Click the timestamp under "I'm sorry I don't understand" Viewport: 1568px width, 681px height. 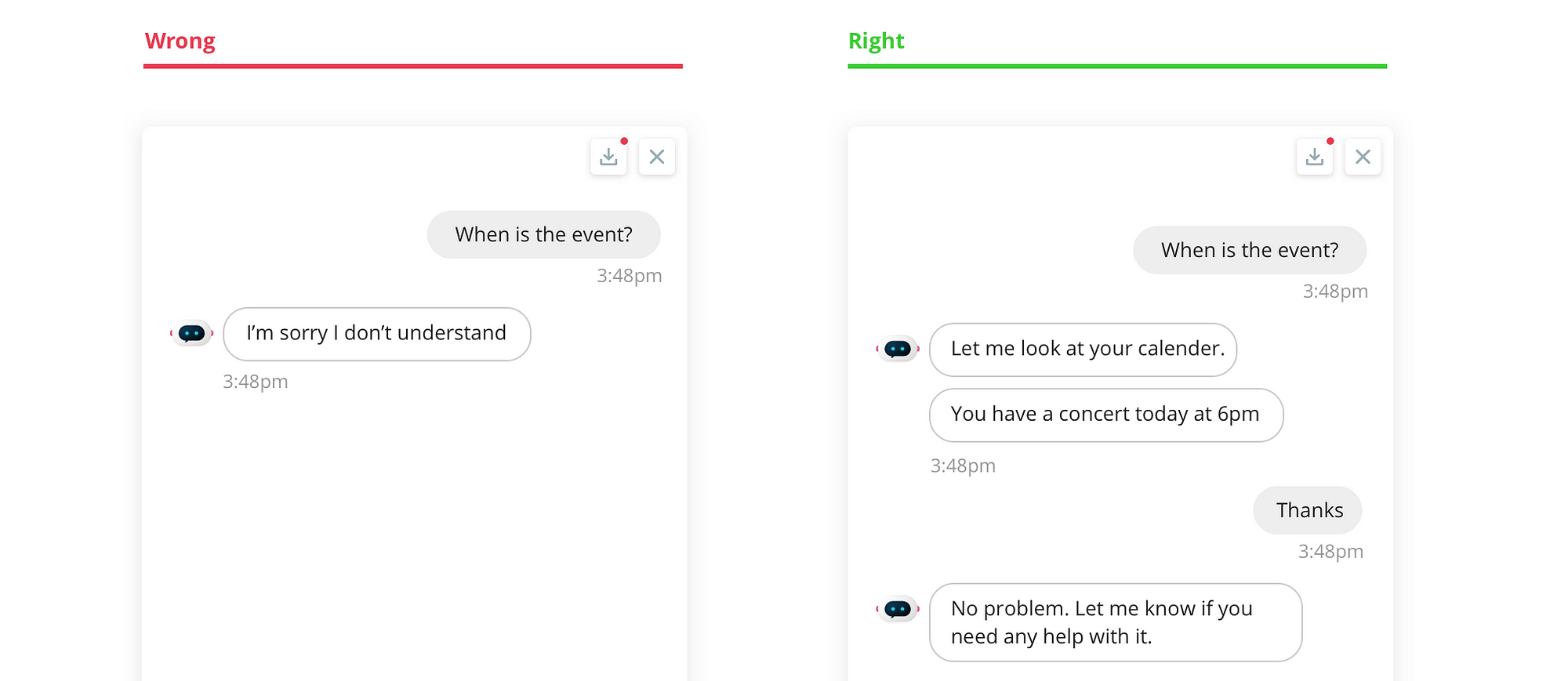[x=256, y=382]
